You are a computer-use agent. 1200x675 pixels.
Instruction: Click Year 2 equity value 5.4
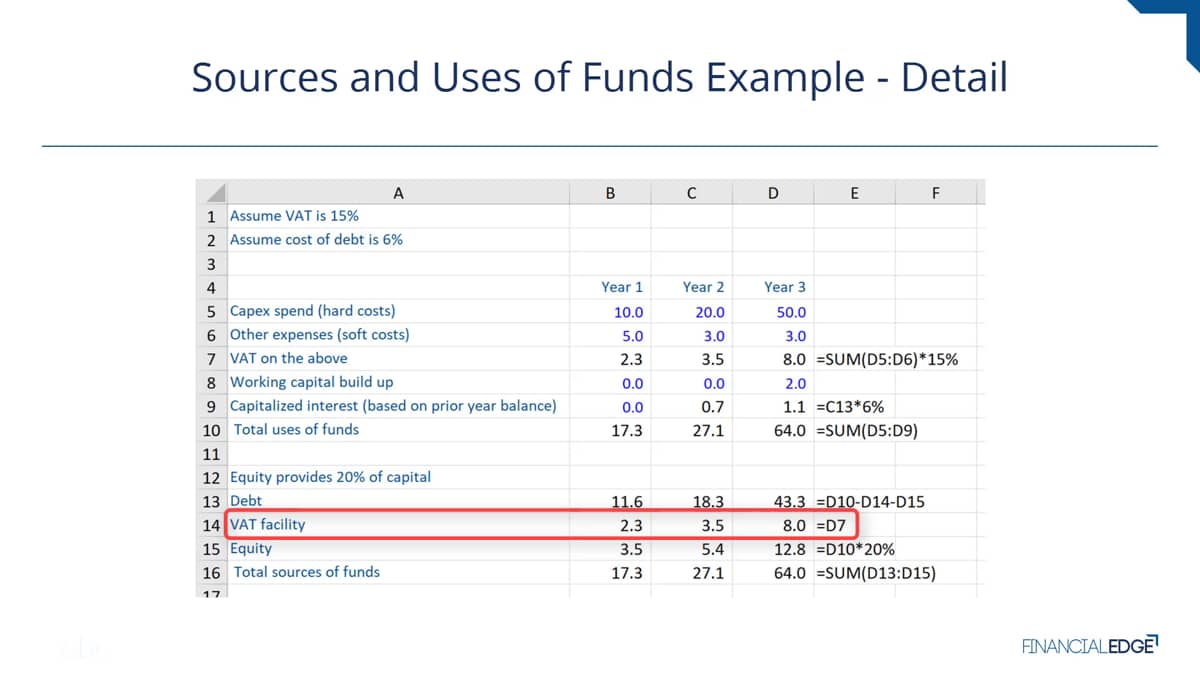pos(714,550)
